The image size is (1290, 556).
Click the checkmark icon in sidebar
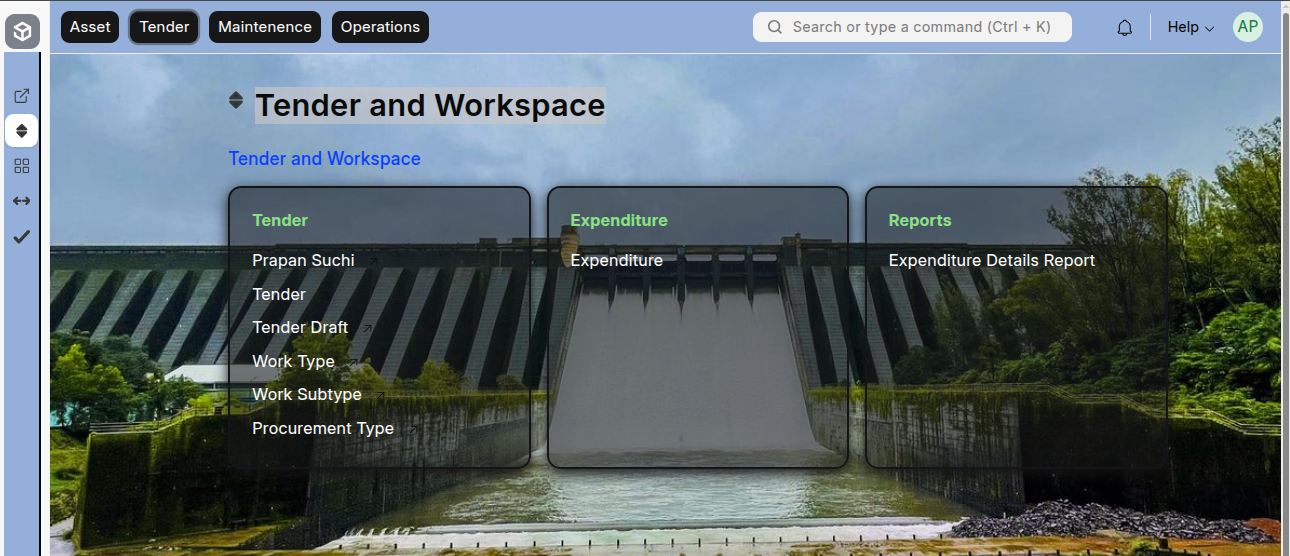pyautogui.click(x=21, y=237)
